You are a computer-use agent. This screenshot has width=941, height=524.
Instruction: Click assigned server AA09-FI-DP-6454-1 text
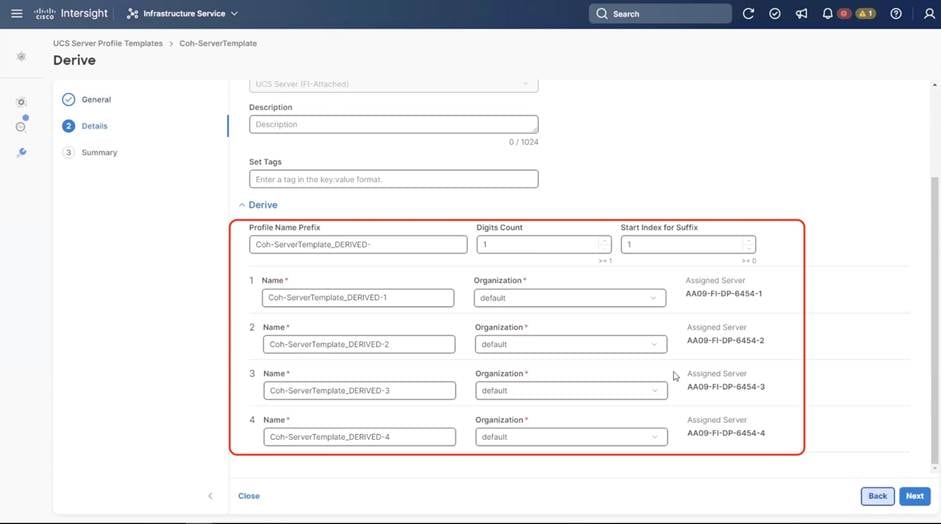tap(724, 294)
